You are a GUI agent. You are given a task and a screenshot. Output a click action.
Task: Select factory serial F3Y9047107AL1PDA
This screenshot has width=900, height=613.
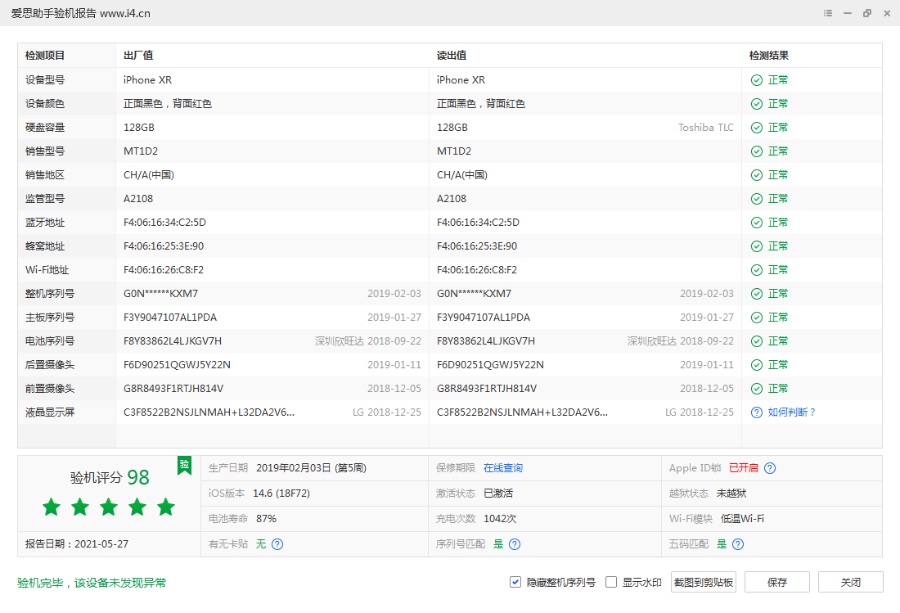tap(170, 317)
